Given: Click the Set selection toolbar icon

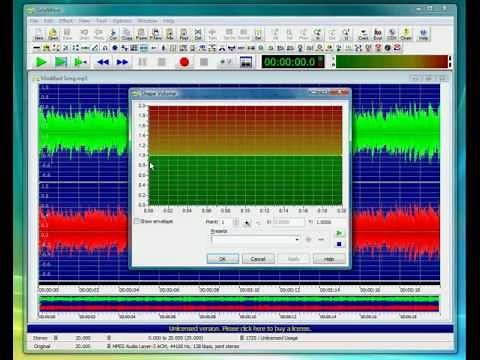Looking at the screenshot, I should [x=258, y=34].
